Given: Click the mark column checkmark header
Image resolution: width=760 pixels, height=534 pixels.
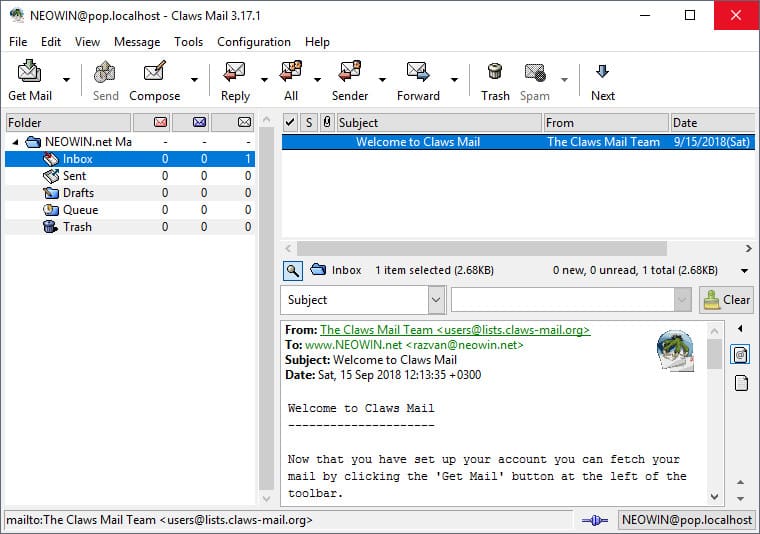Looking at the screenshot, I should click(290, 122).
